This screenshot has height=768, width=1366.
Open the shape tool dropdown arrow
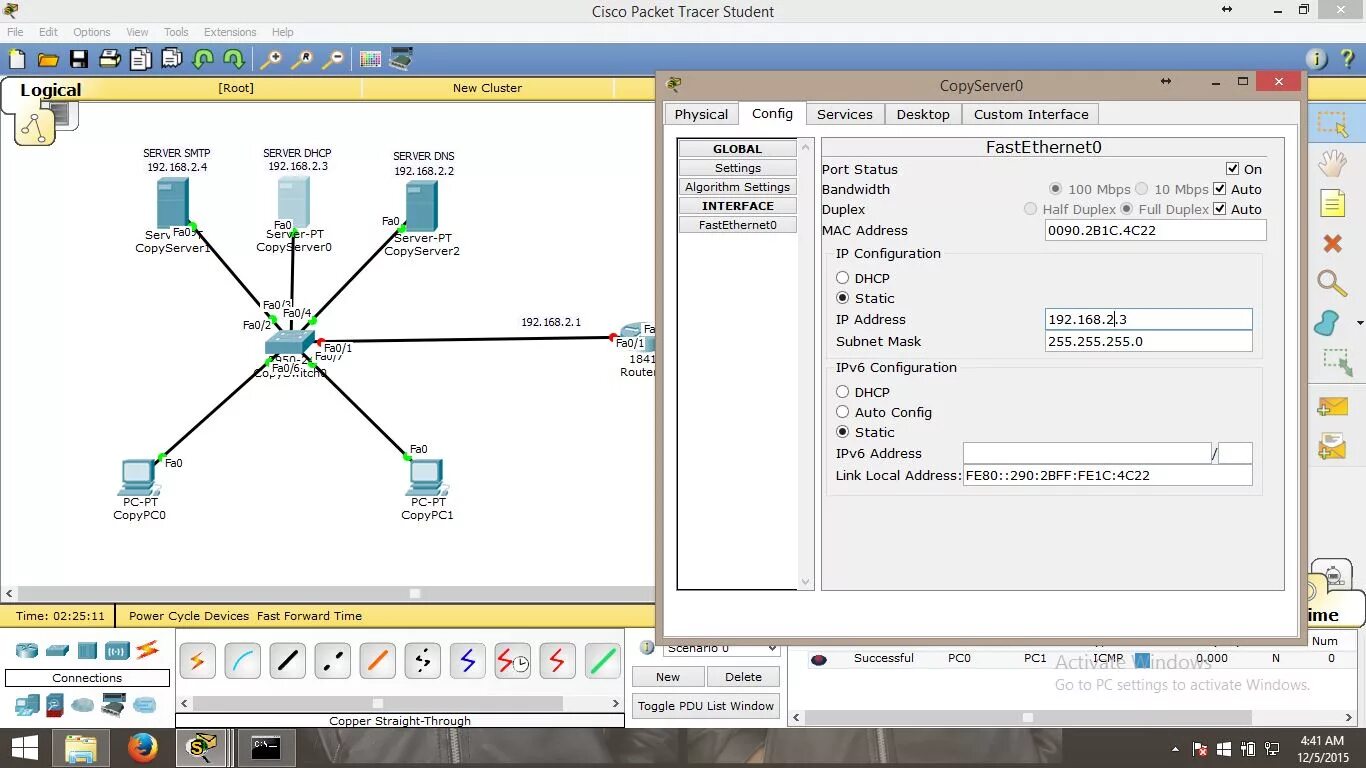point(1360,323)
